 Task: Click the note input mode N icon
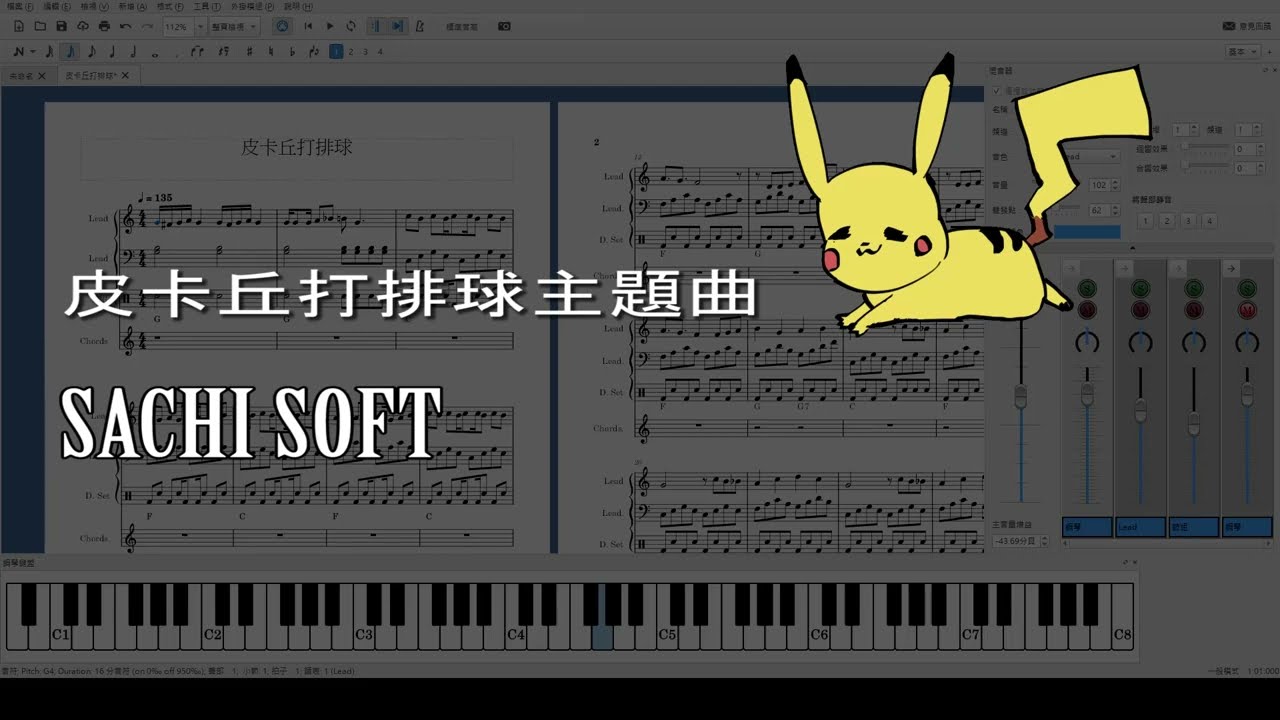click(x=19, y=51)
